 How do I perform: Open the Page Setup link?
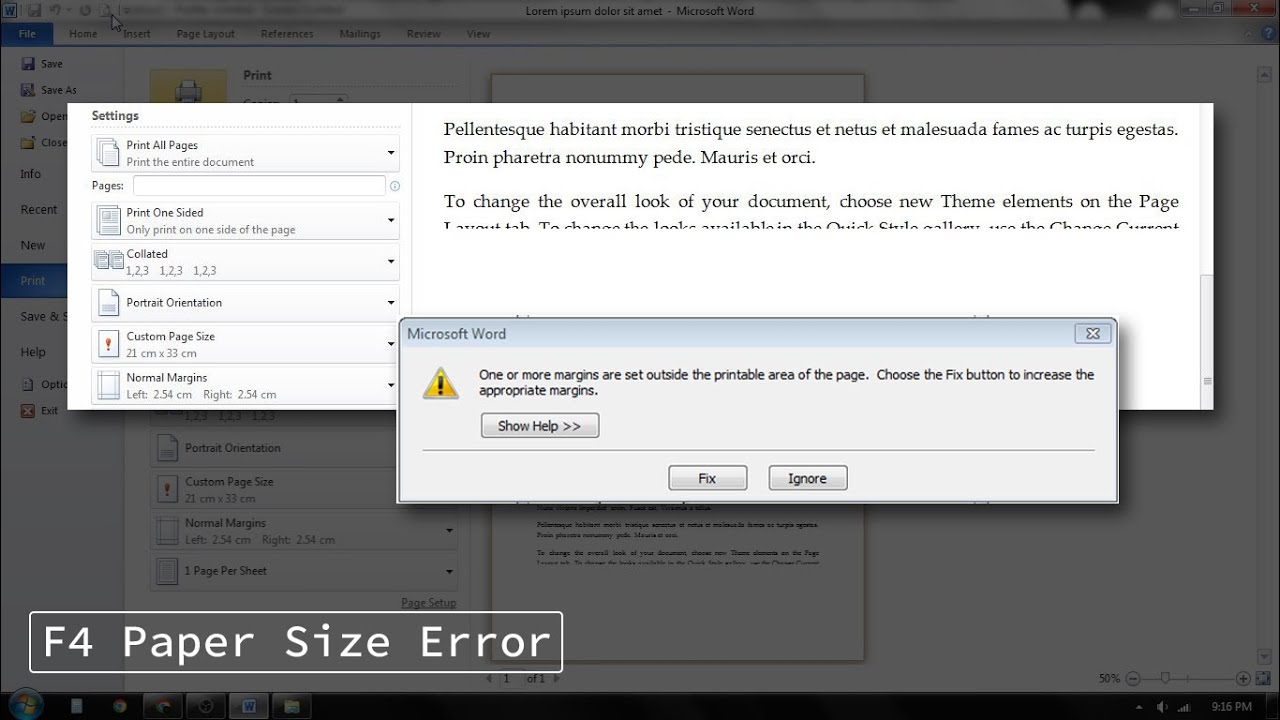pyautogui.click(x=428, y=603)
